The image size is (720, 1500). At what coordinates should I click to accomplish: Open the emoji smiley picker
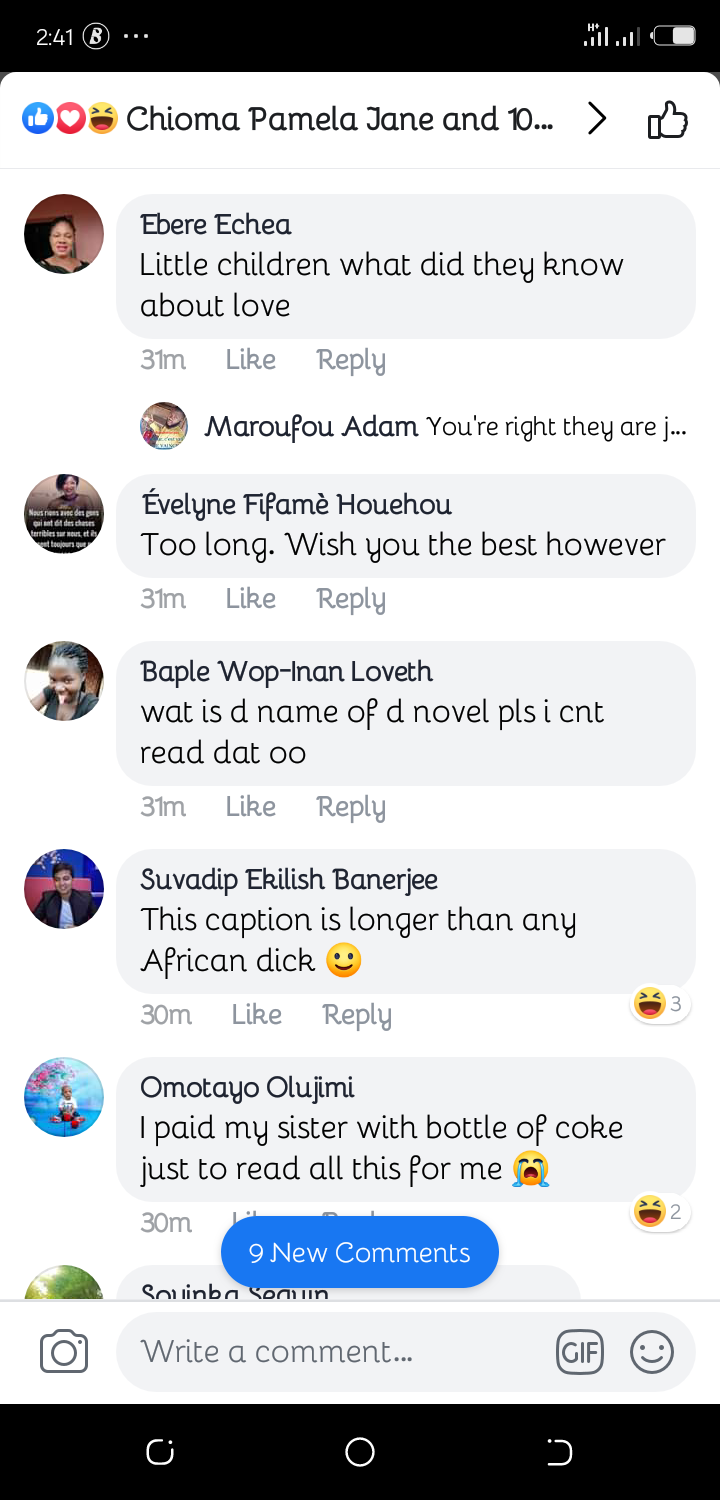click(x=652, y=1353)
